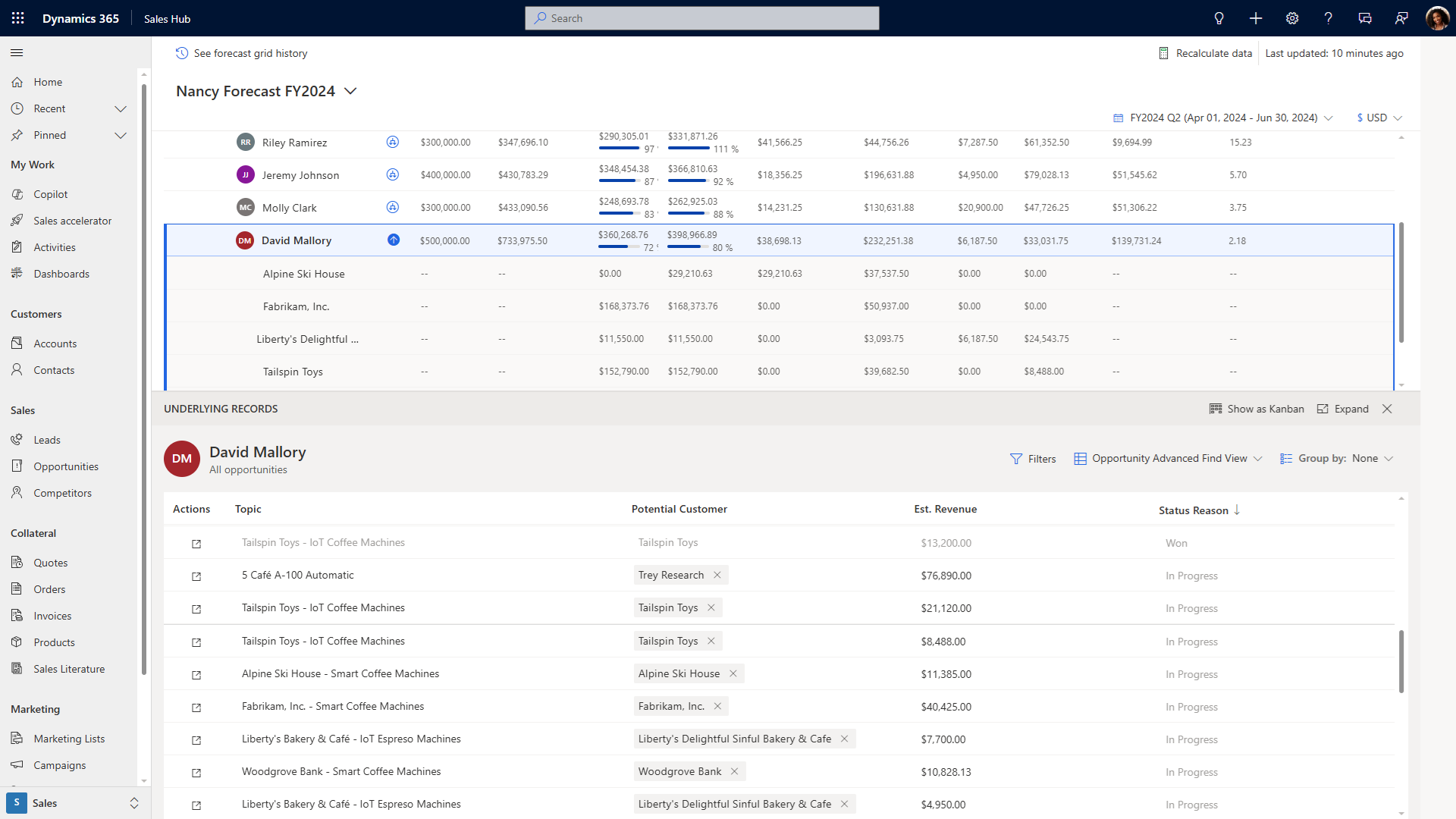The height and width of the screenshot is (819, 1456).
Task: Click the plus quick create icon
Action: [x=1256, y=18]
